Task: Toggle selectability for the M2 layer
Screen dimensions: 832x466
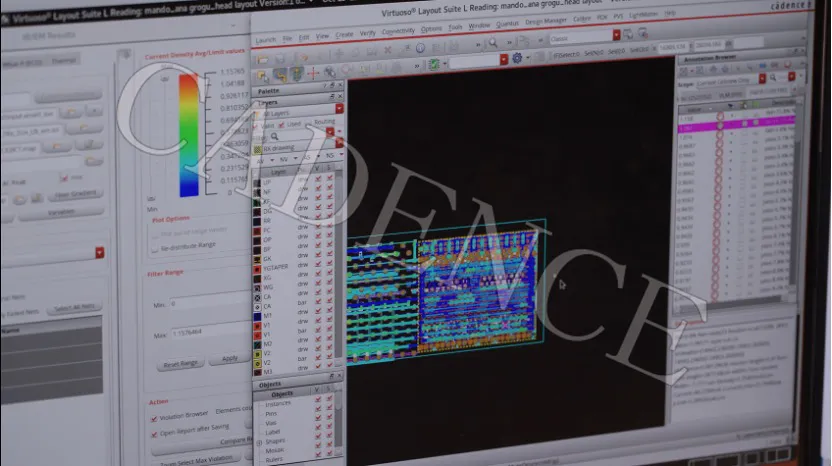Action: click(x=330, y=340)
